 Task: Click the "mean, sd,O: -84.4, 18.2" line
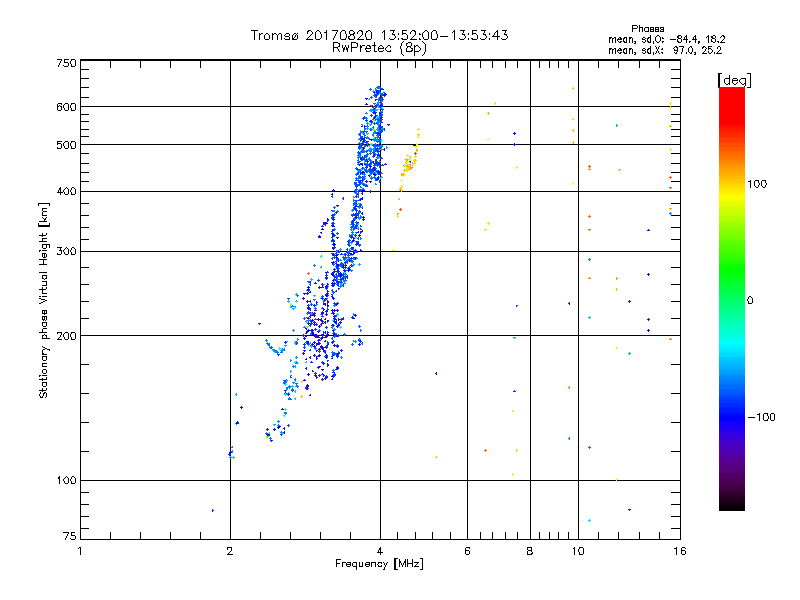(666, 39)
